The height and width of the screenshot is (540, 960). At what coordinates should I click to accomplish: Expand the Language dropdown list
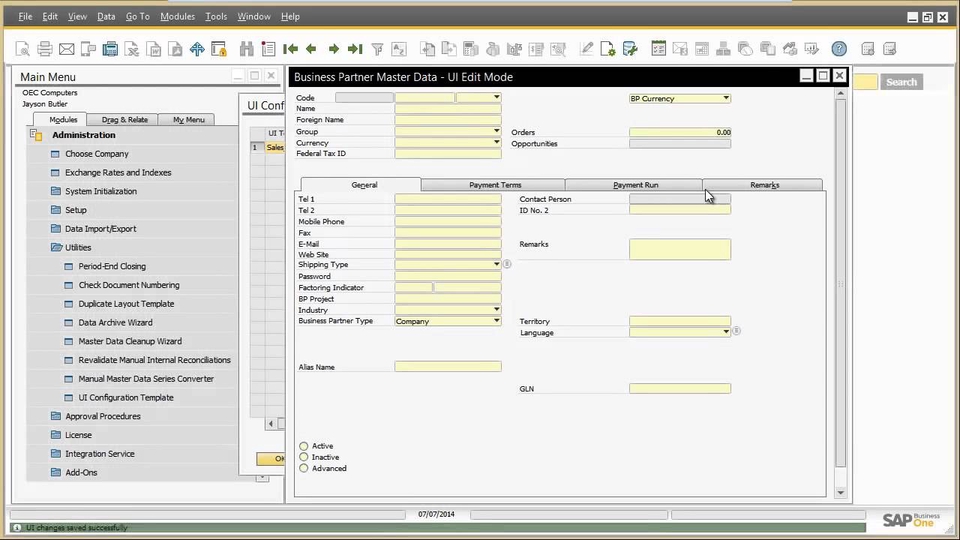[725, 332]
